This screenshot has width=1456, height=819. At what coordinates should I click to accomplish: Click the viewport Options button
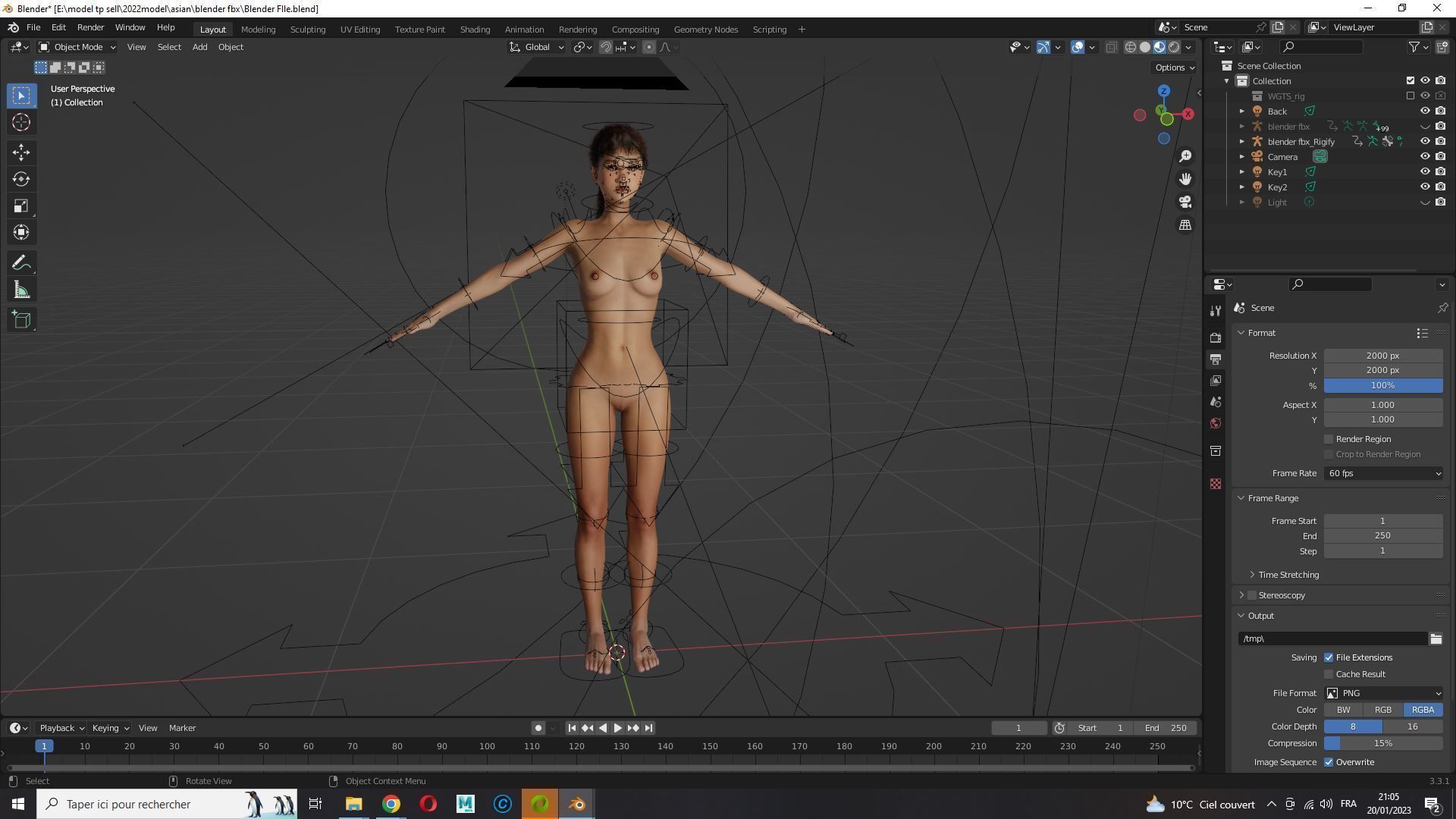[x=1174, y=67]
